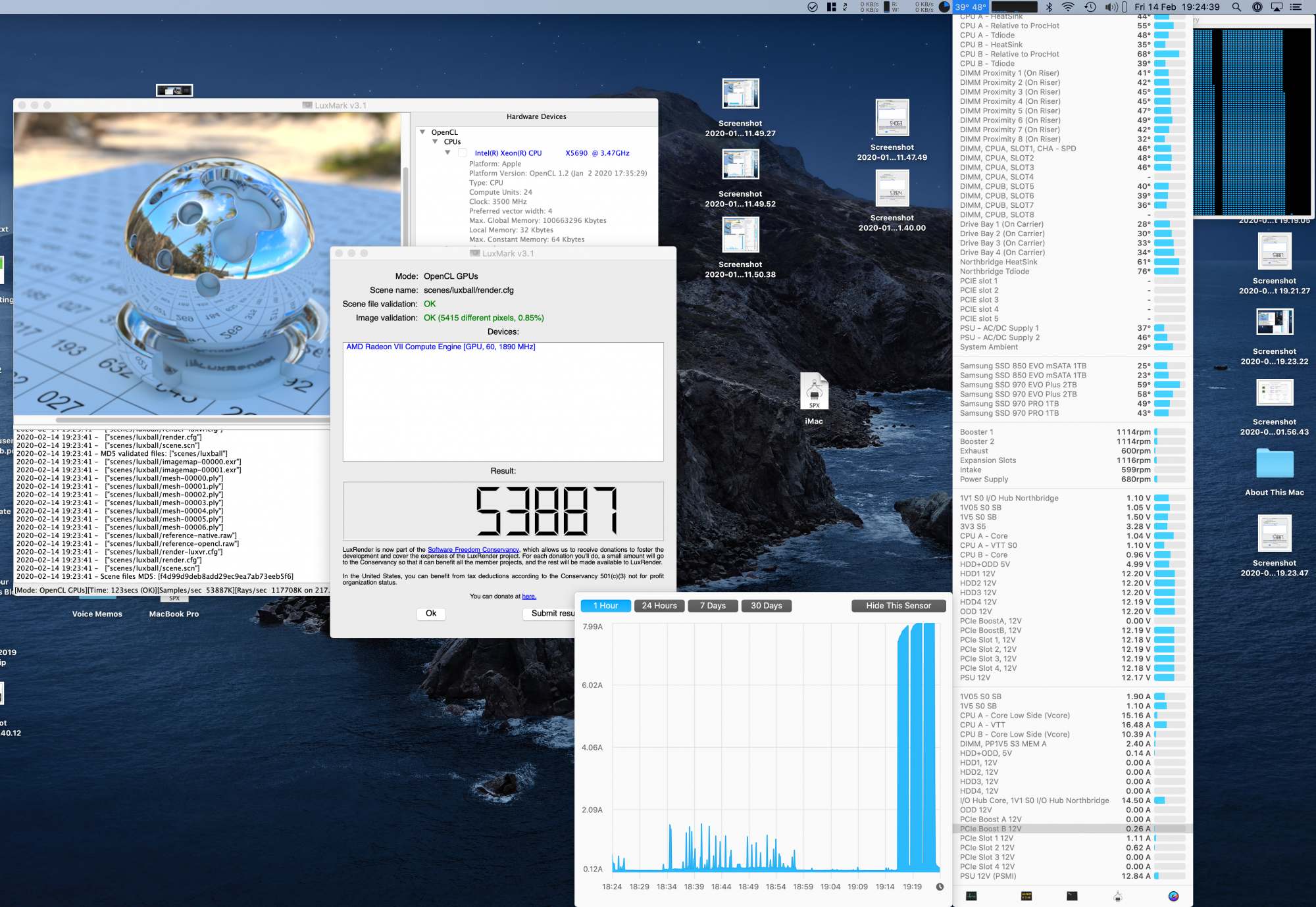Select Northbridge Tdiode temperature row
Screen dimensions: 1316x907
[1073, 272]
